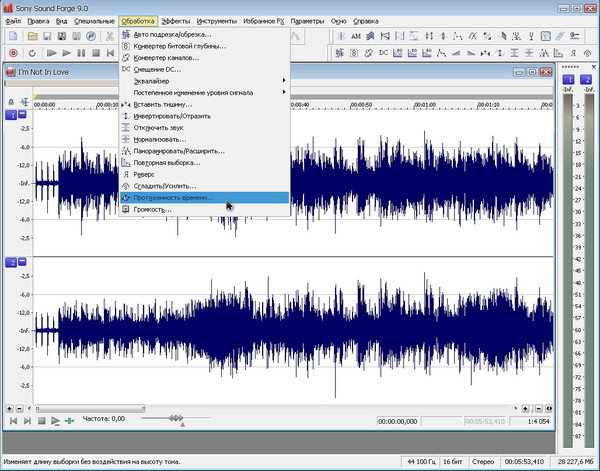Open the Файл menu
This screenshot has width=600, height=471.
[x=13, y=21]
